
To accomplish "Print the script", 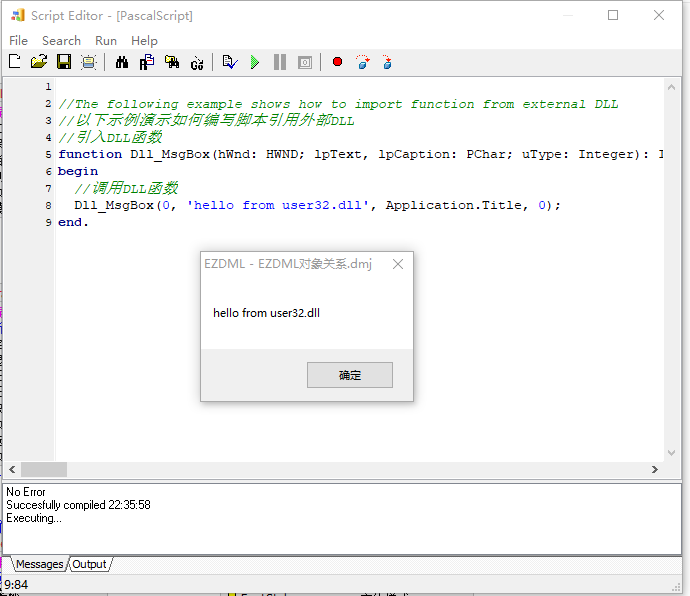I will point(88,62).
